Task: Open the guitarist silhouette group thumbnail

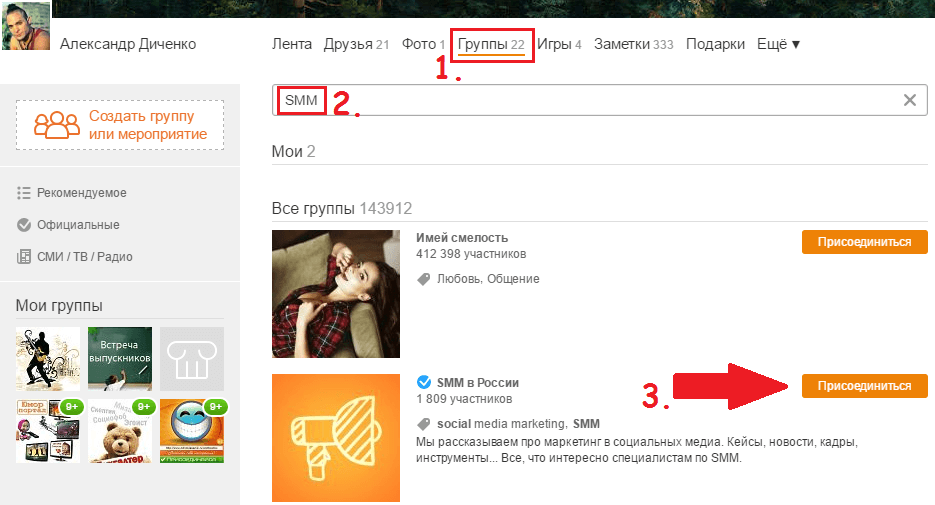Action: pos(48,359)
